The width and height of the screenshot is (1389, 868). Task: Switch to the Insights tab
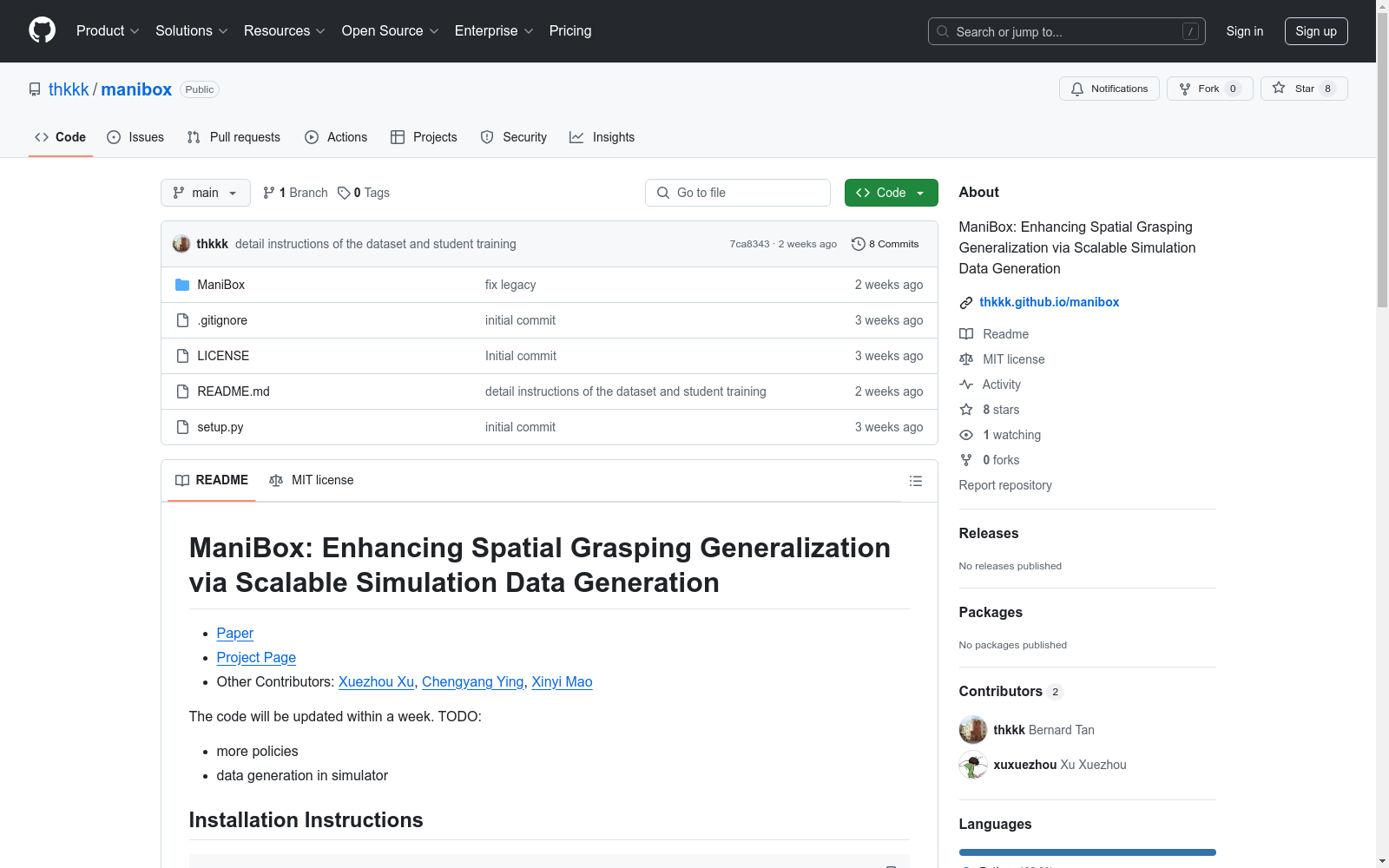(x=602, y=137)
